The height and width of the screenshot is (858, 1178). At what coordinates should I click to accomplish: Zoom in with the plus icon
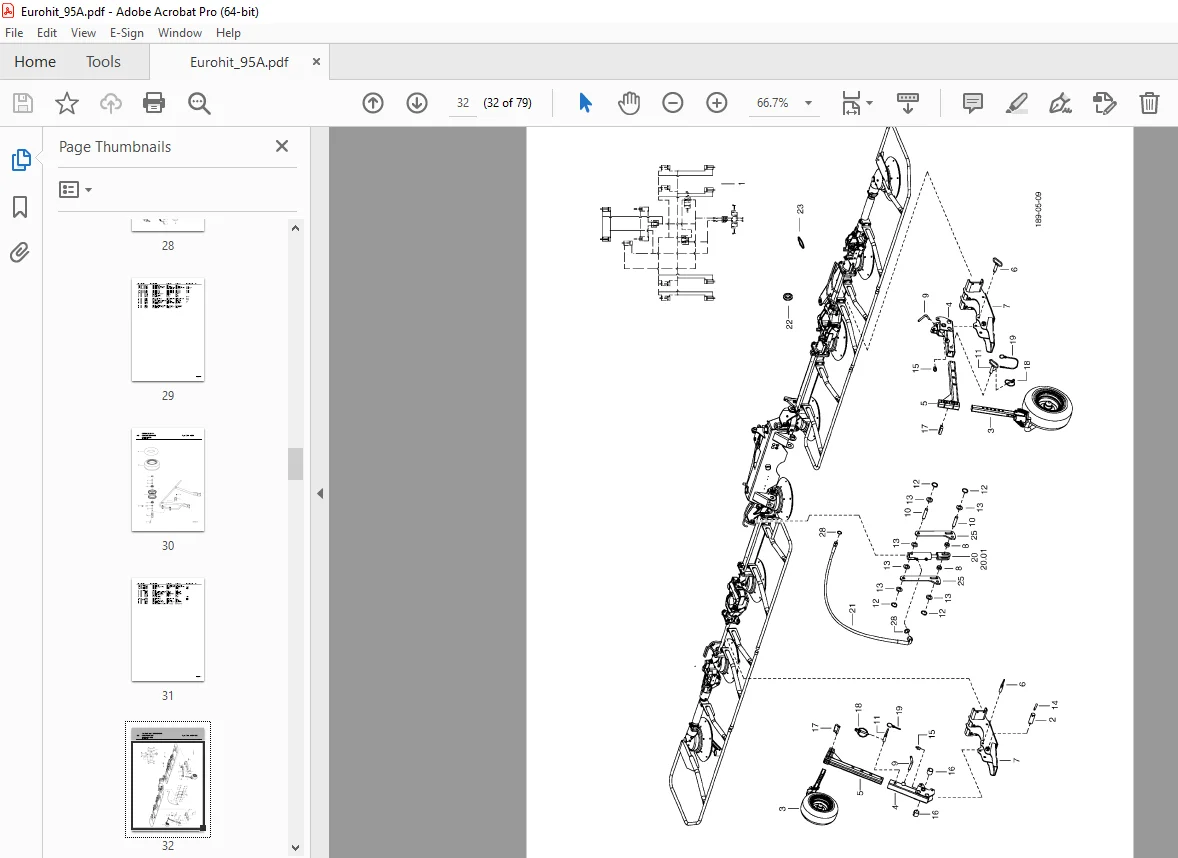tap(717, 103)
